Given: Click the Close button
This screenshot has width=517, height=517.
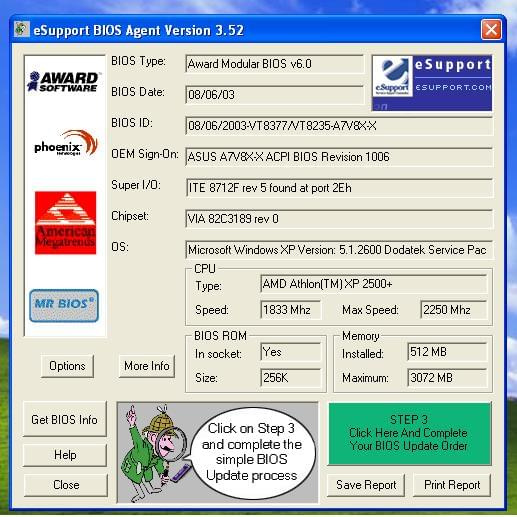Looking at the screenshot, I should pyautogui.click(x=66, y=485).
